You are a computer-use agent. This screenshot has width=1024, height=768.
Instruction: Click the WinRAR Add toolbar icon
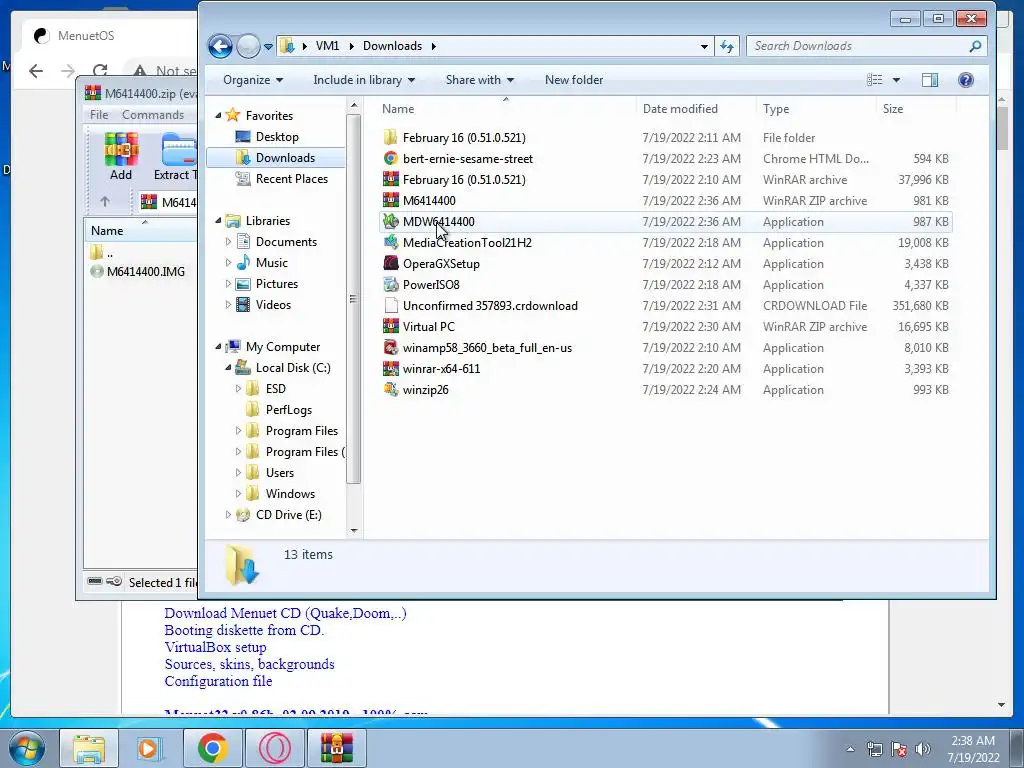(x=121, y=156)
